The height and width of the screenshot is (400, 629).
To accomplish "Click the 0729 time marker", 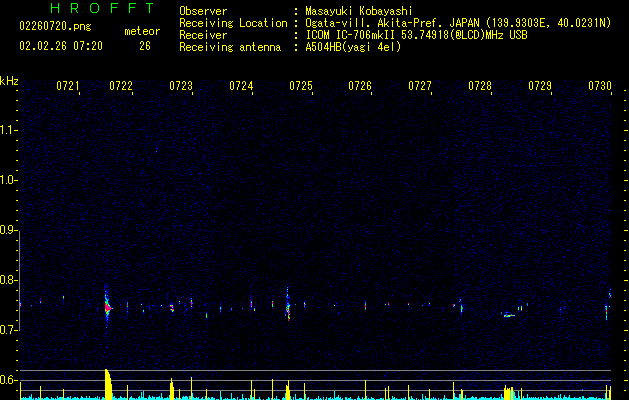I will [x=540, y=86].
